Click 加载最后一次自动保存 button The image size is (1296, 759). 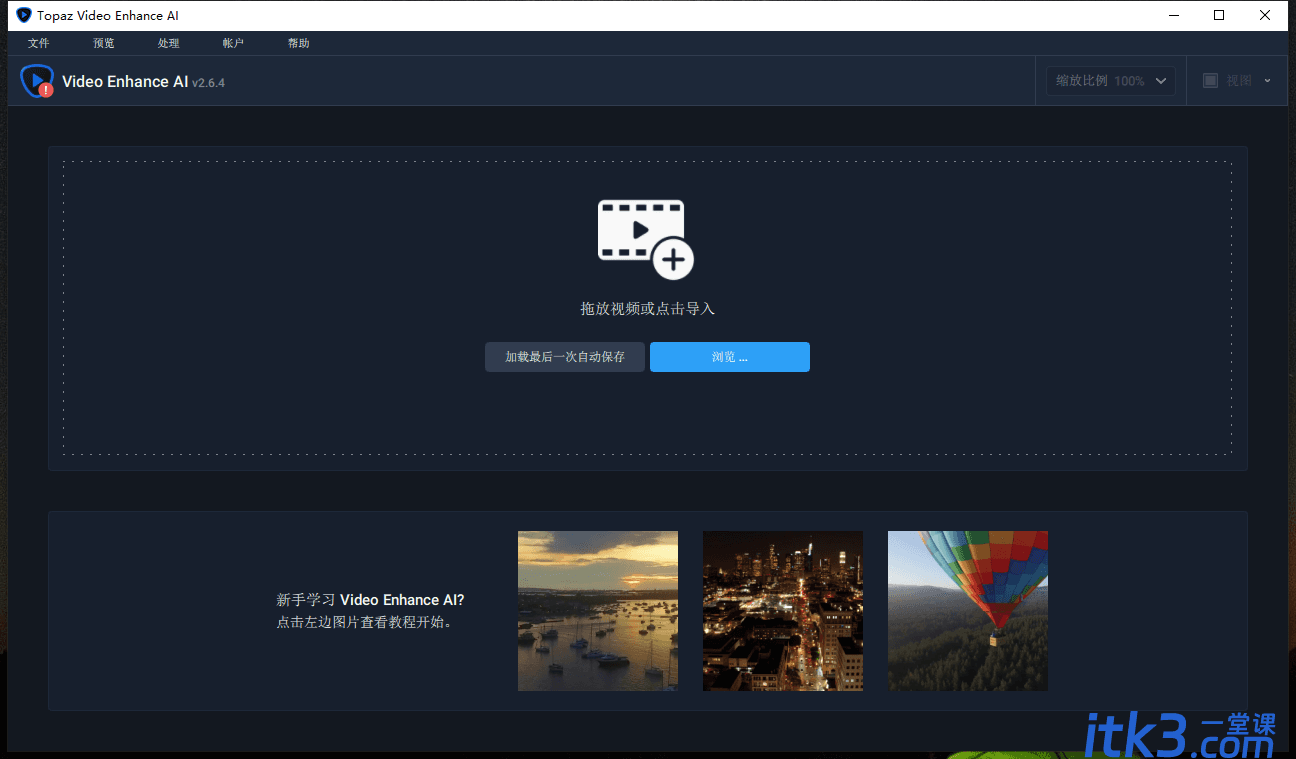tap(565, 357)
